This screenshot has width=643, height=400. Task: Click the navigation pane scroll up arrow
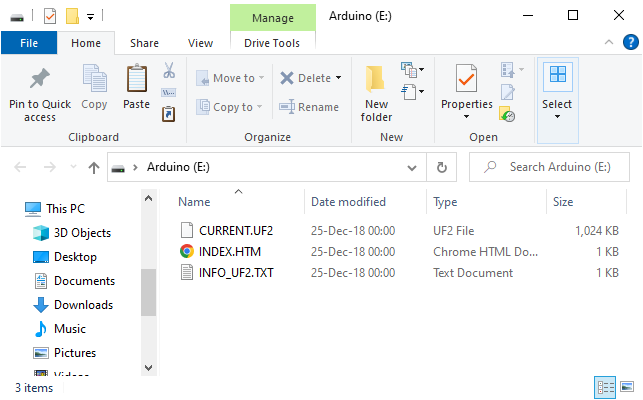coord(148,199)
